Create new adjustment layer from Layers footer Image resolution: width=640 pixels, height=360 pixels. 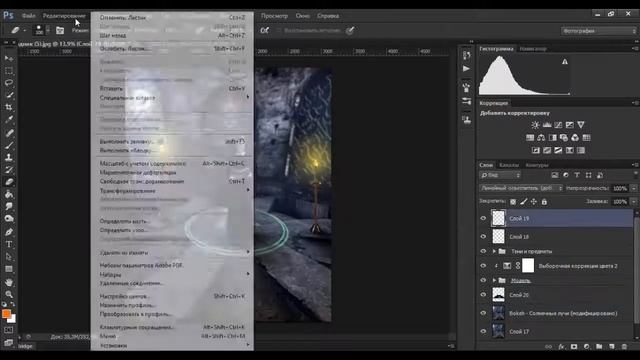(x=587, y=347)
